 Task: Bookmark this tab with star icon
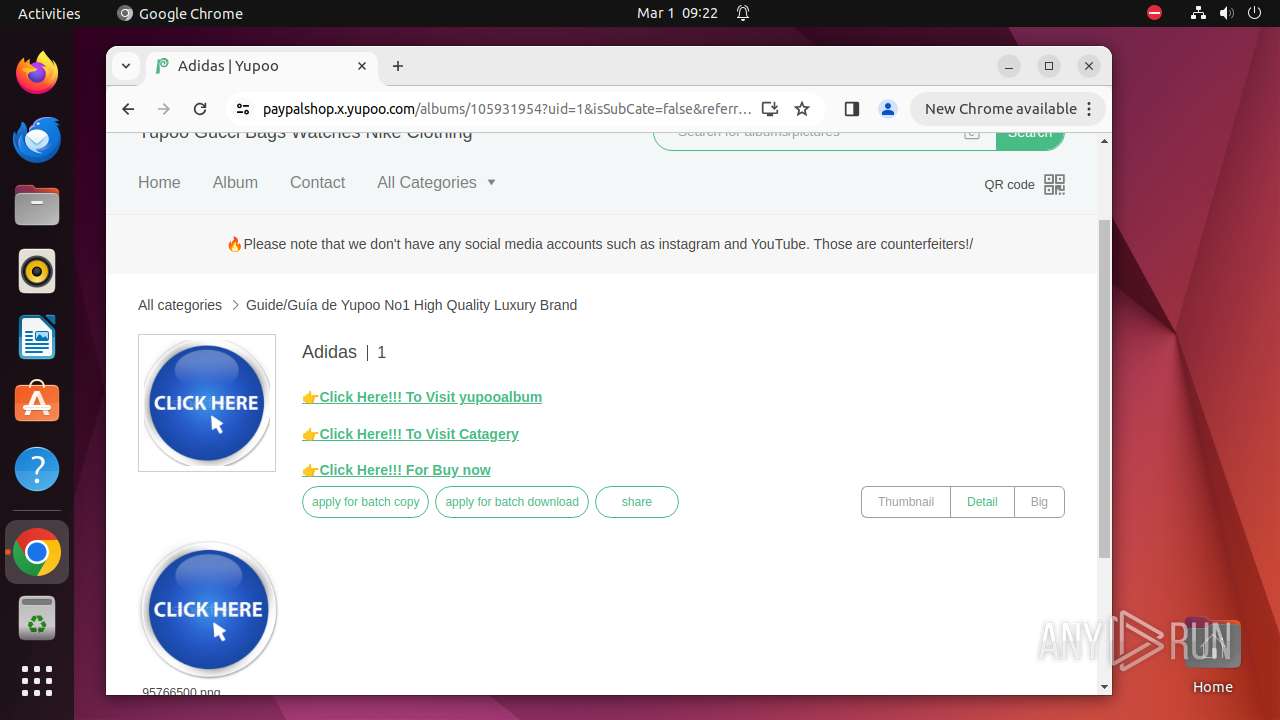click(x=801, y=109)
